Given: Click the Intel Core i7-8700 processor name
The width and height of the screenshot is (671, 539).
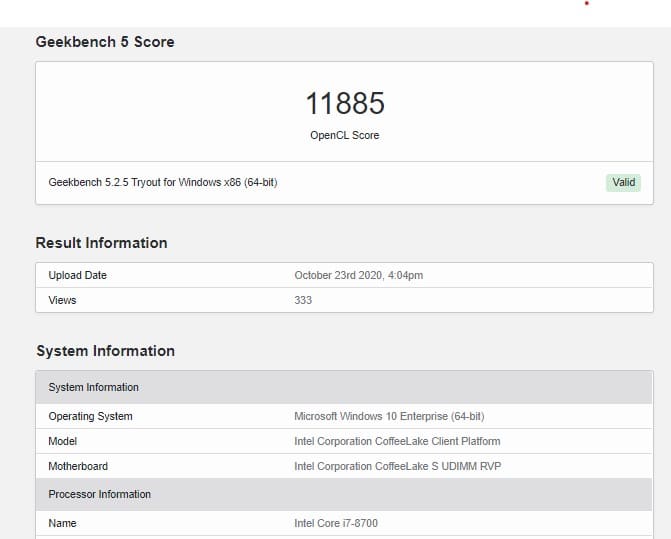Looking at the screenshot, I should click(x=336, y=524).
